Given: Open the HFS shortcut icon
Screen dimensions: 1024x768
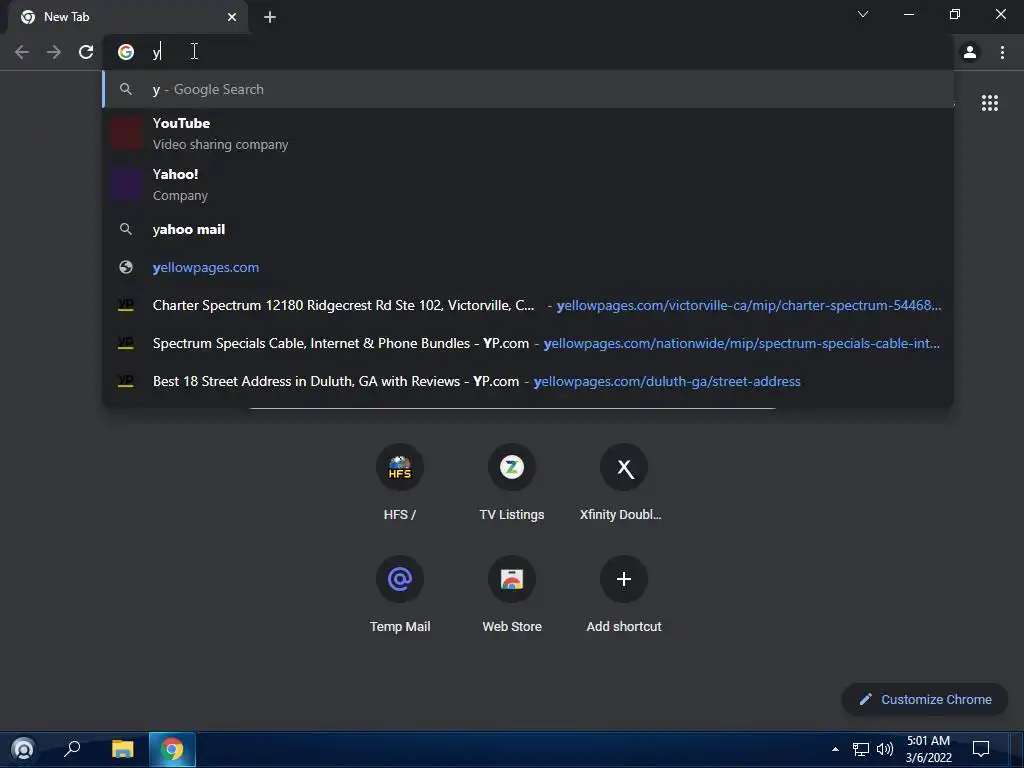Looking at the screenshot, I should (x=400, y=467).
